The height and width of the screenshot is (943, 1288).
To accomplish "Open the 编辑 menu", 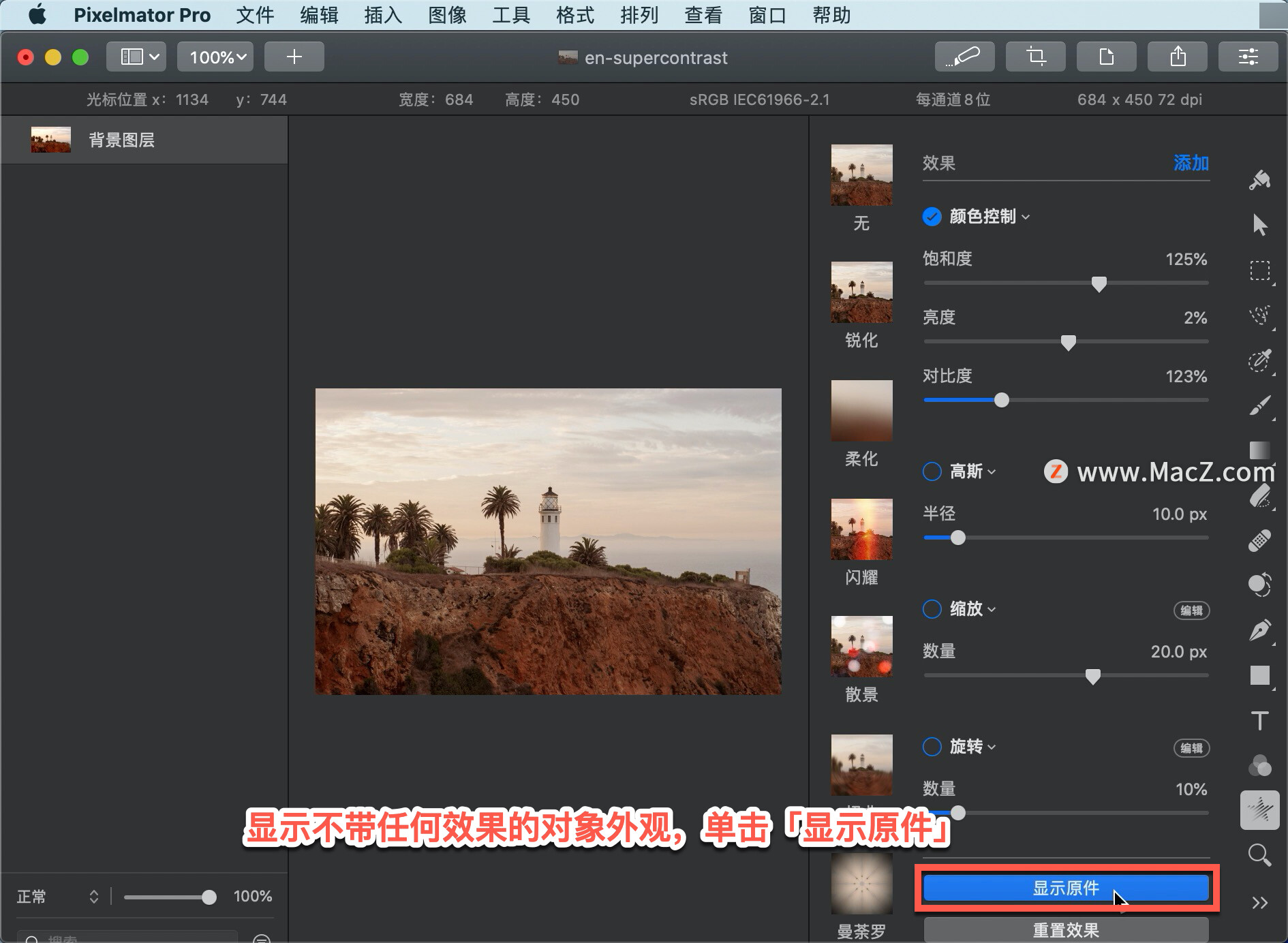I will (319, 15).
